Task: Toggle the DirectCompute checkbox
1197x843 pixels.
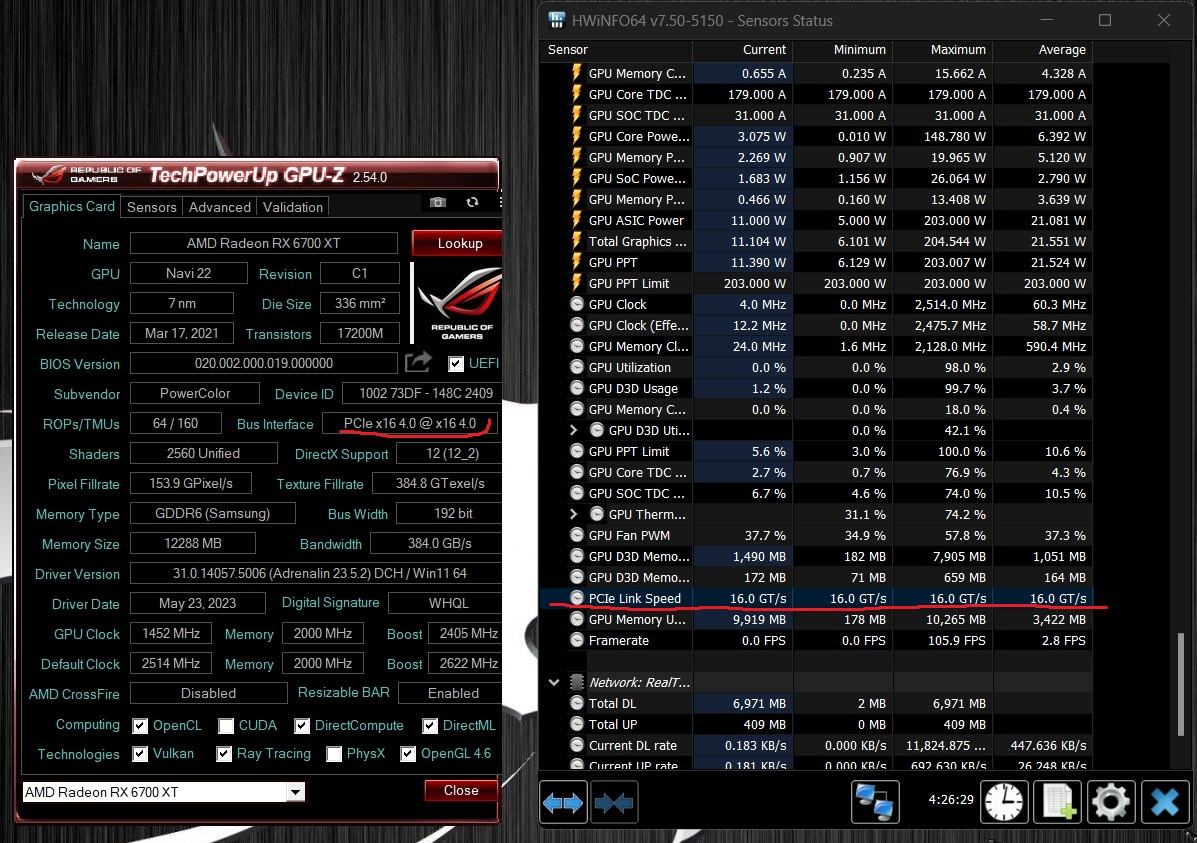Action: [x=302, y=725]
